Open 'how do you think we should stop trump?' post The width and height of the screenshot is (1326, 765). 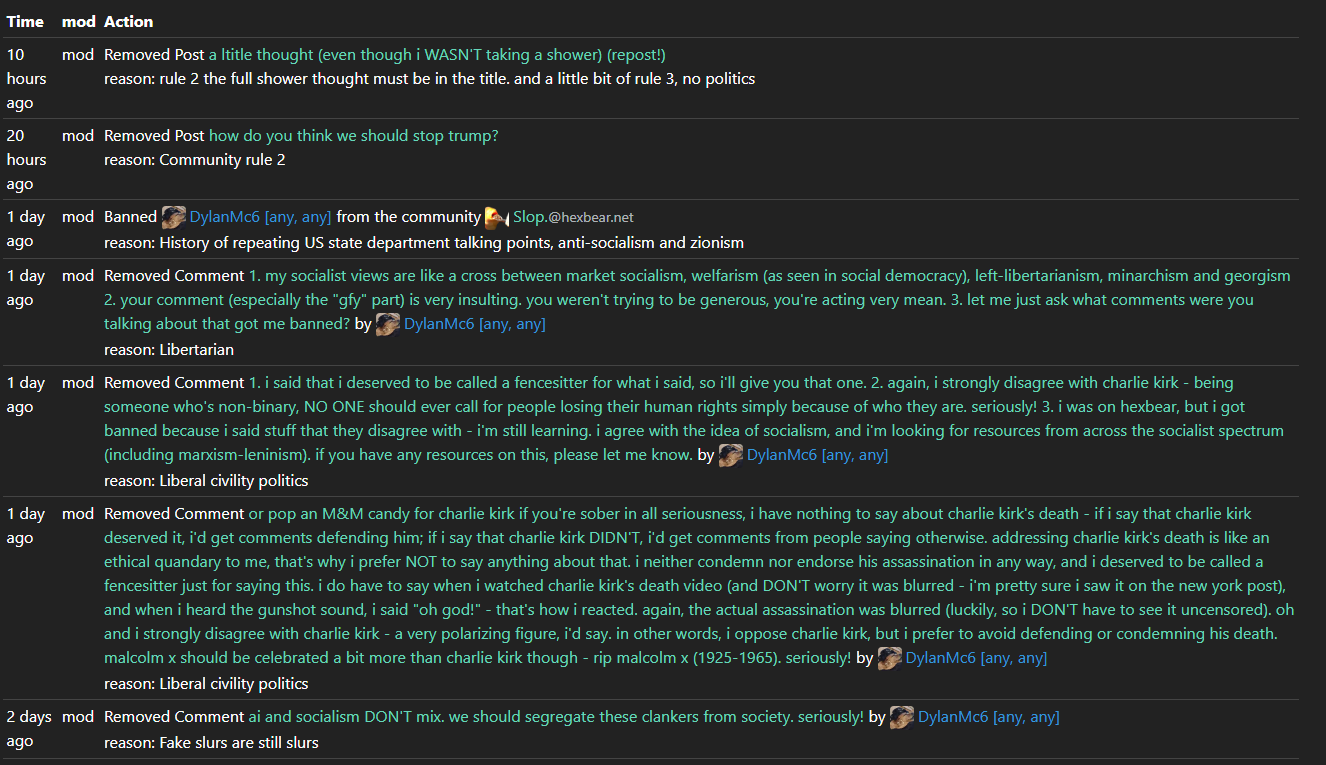(x=353, y=136)
